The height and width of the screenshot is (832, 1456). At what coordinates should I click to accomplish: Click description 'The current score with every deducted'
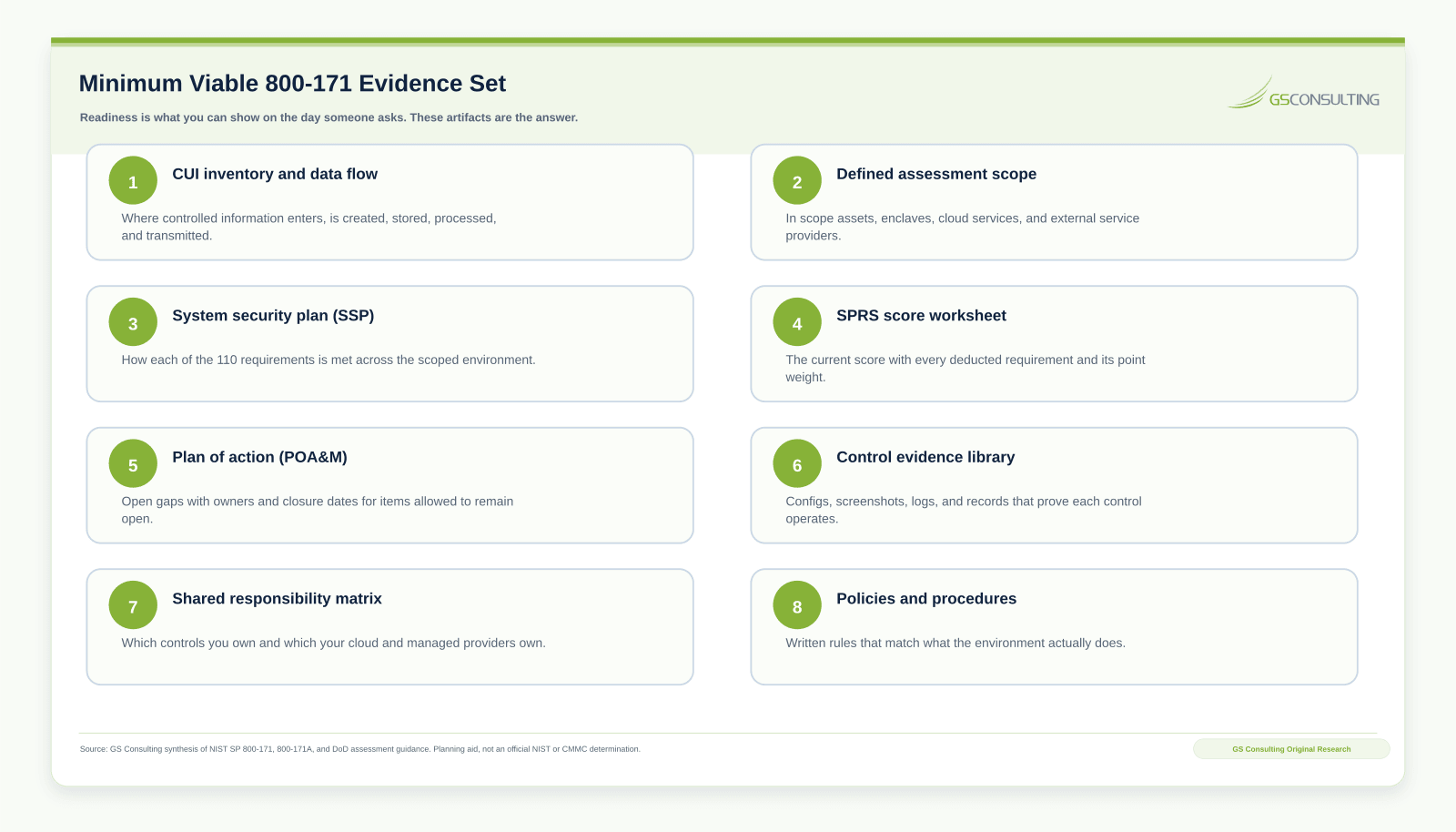coord(966,369)
